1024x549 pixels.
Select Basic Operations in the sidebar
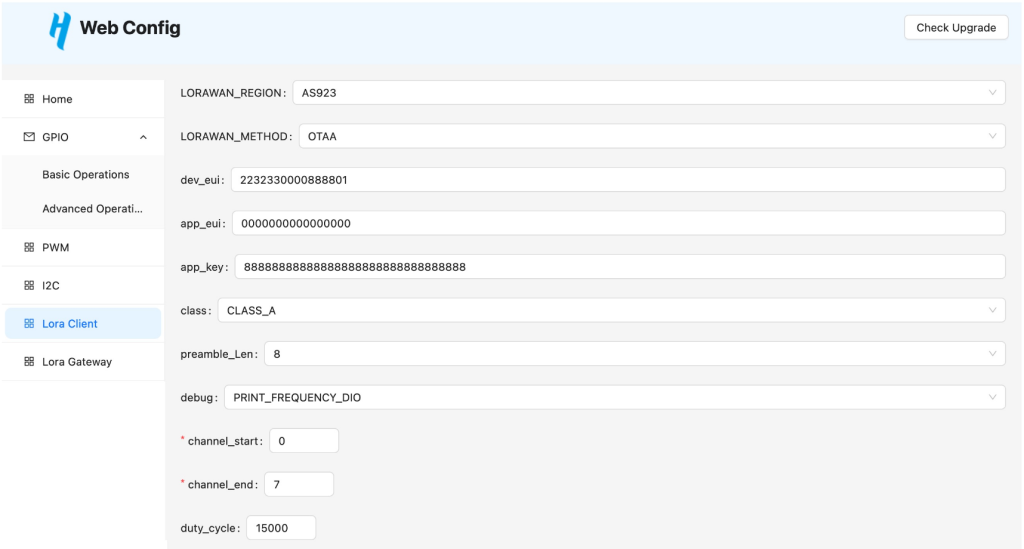point(86,175)
